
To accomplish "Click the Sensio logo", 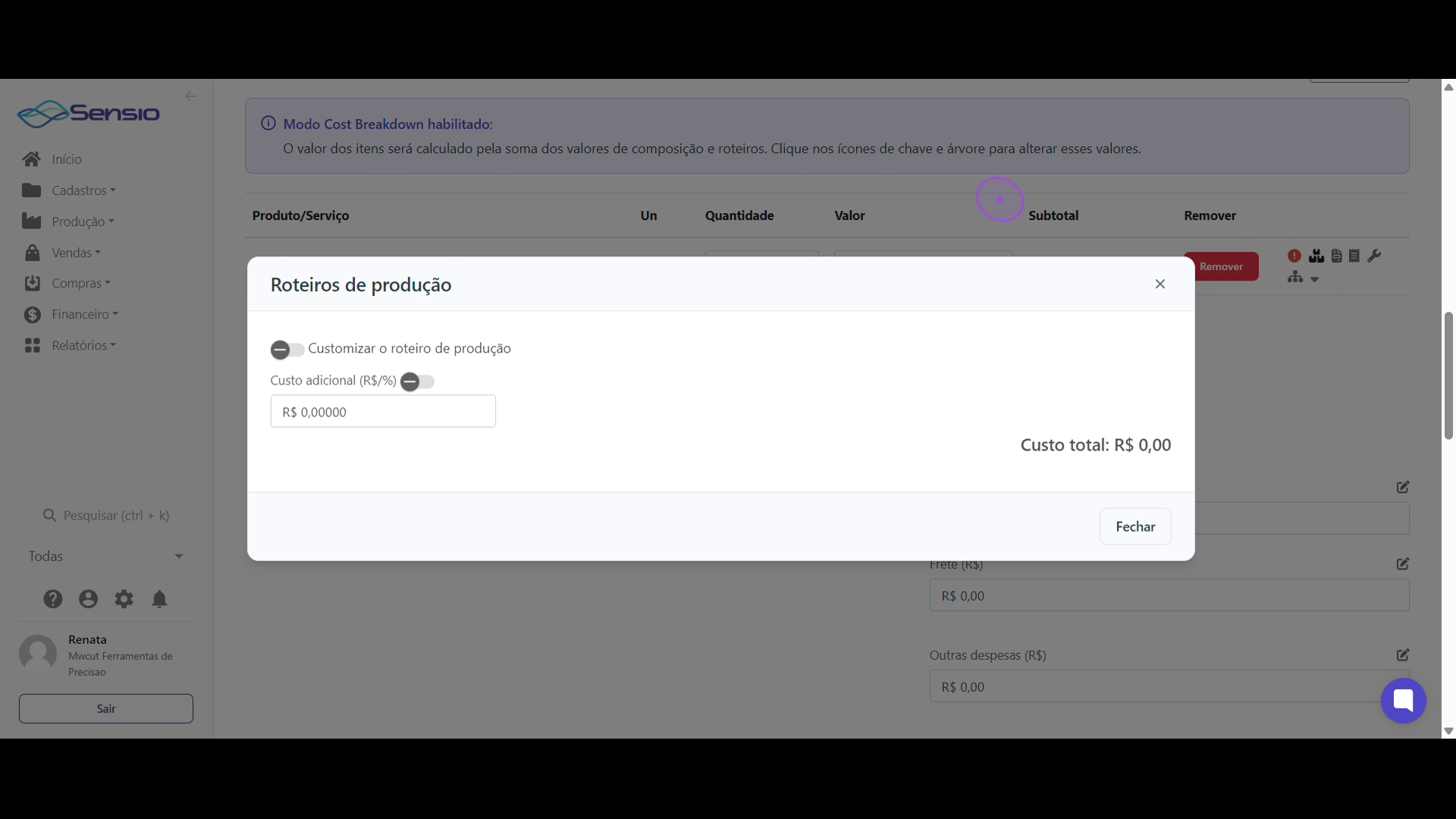I will (x=89, y=114).
